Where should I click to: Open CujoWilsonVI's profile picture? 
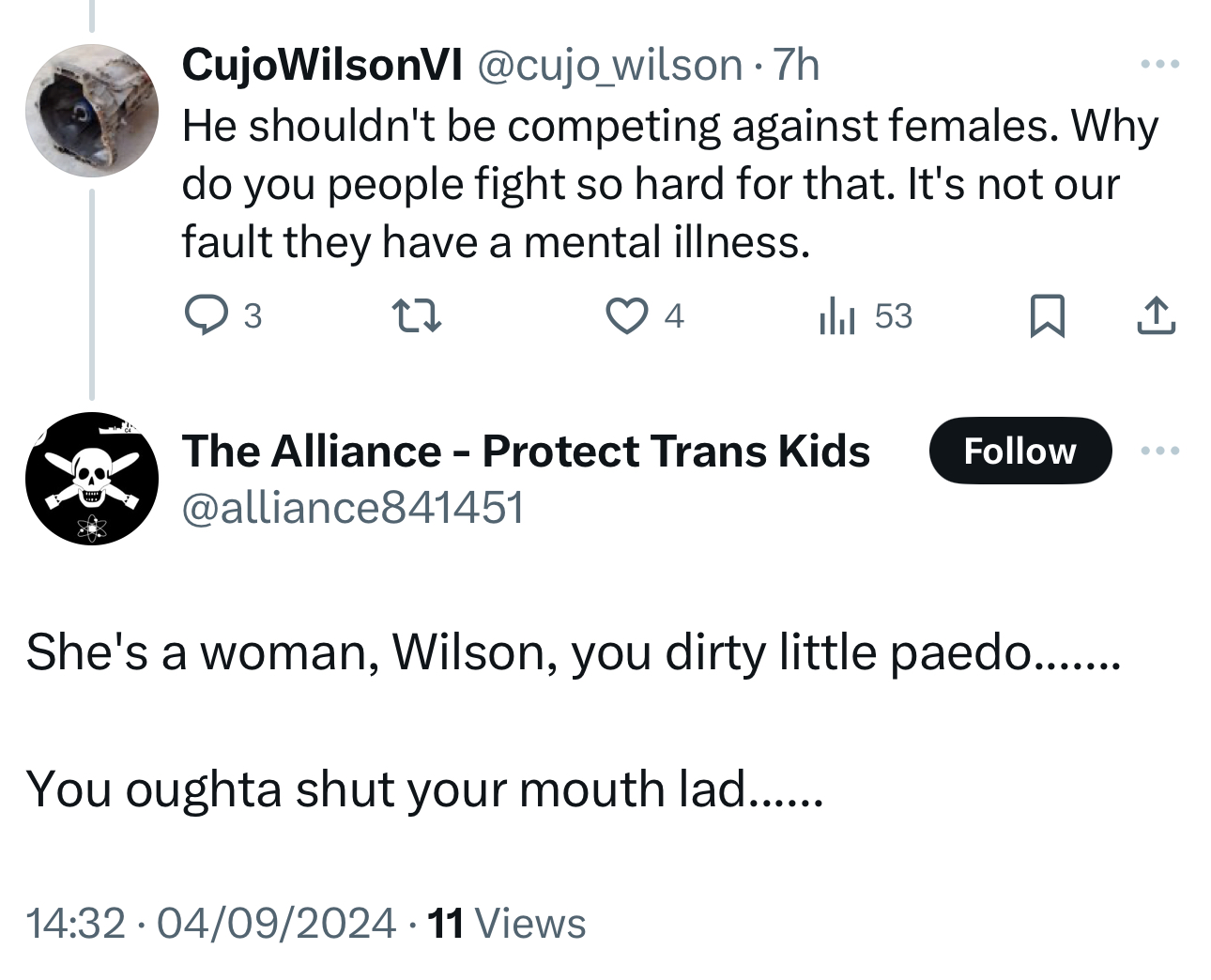tap(92, 111)
